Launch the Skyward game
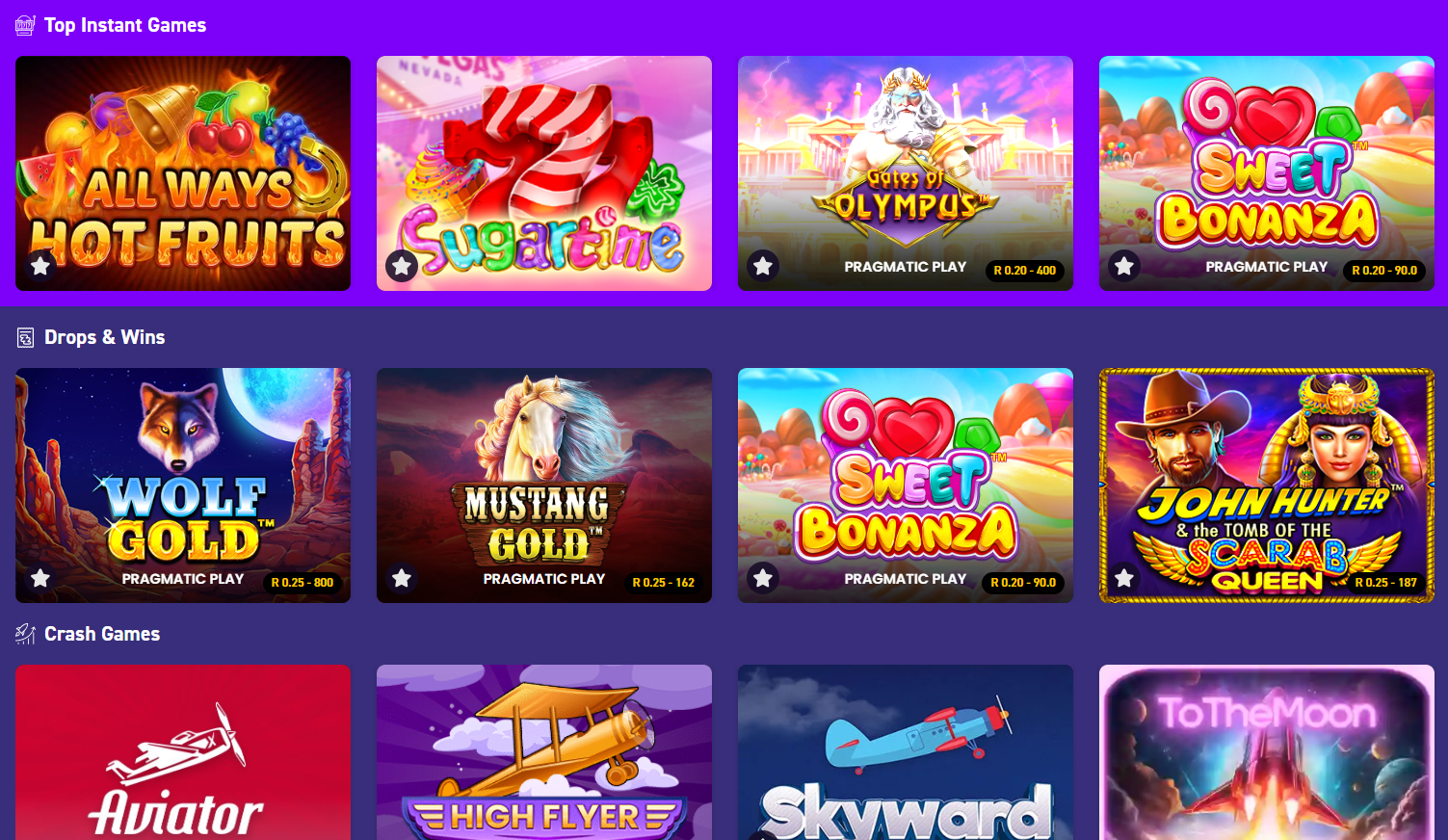This screenshot has width=1448, height=840. [x=906, y=752]
